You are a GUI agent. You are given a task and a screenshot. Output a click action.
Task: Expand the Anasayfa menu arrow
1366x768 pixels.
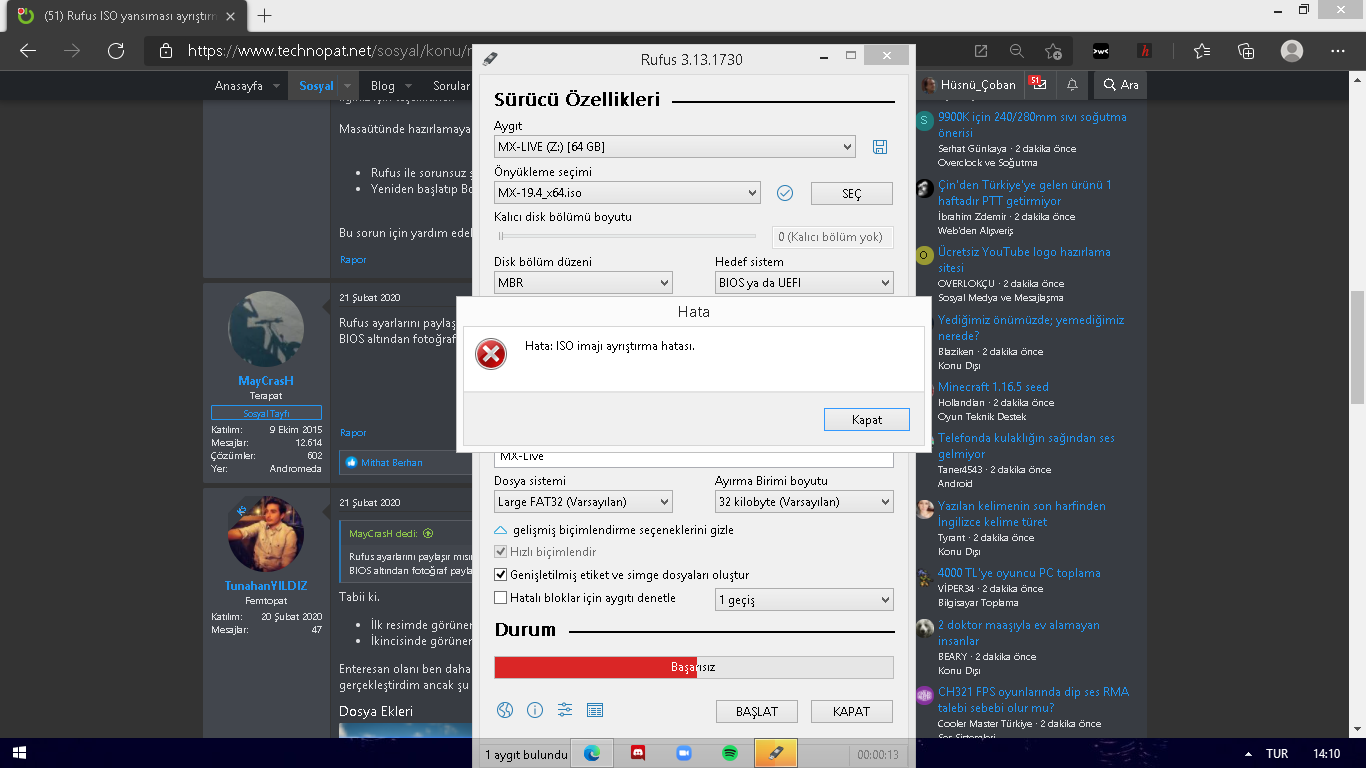275,86
